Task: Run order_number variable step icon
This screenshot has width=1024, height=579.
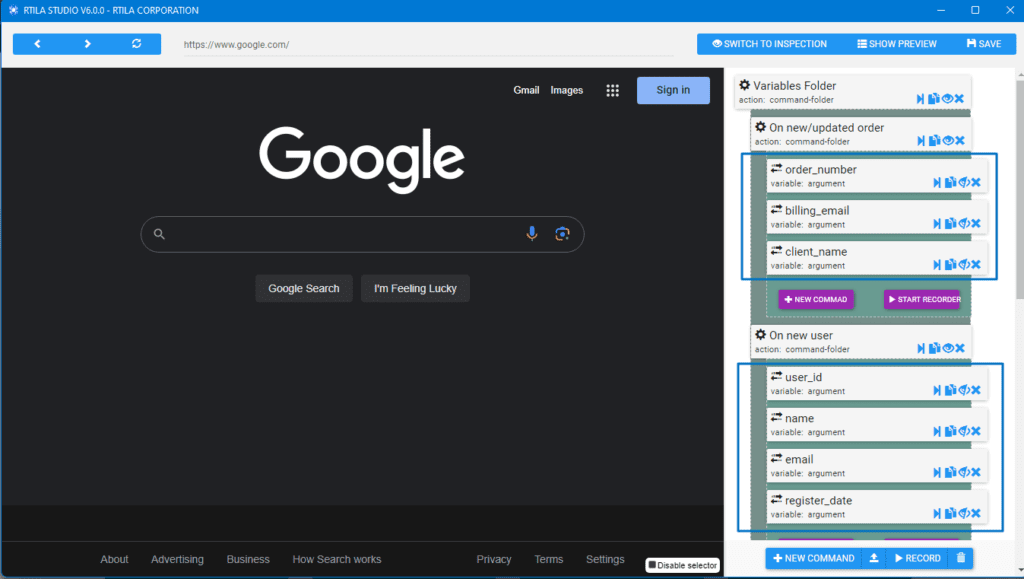Action: point(937,182)
